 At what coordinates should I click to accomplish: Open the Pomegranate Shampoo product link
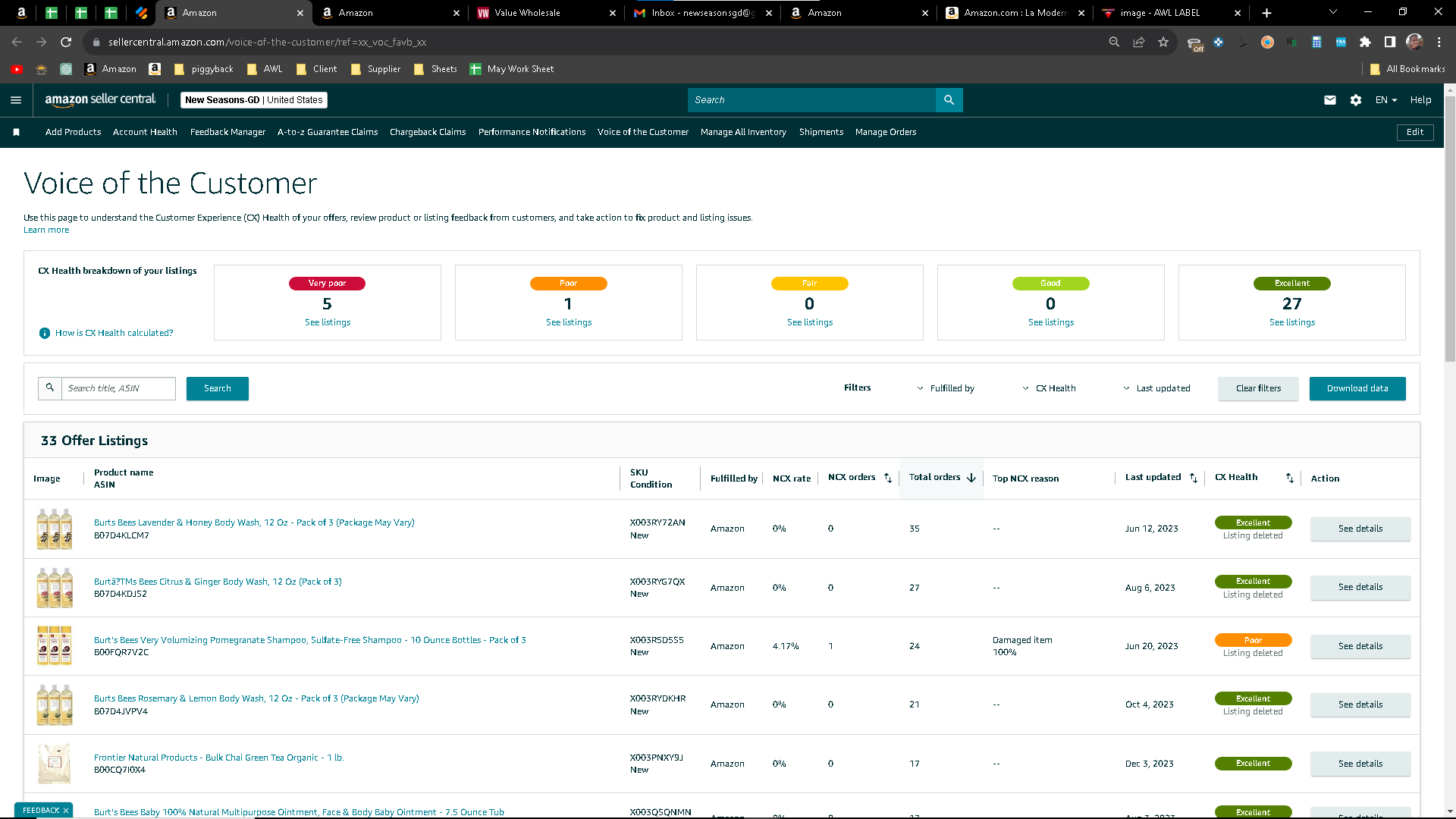pos(310,640)
